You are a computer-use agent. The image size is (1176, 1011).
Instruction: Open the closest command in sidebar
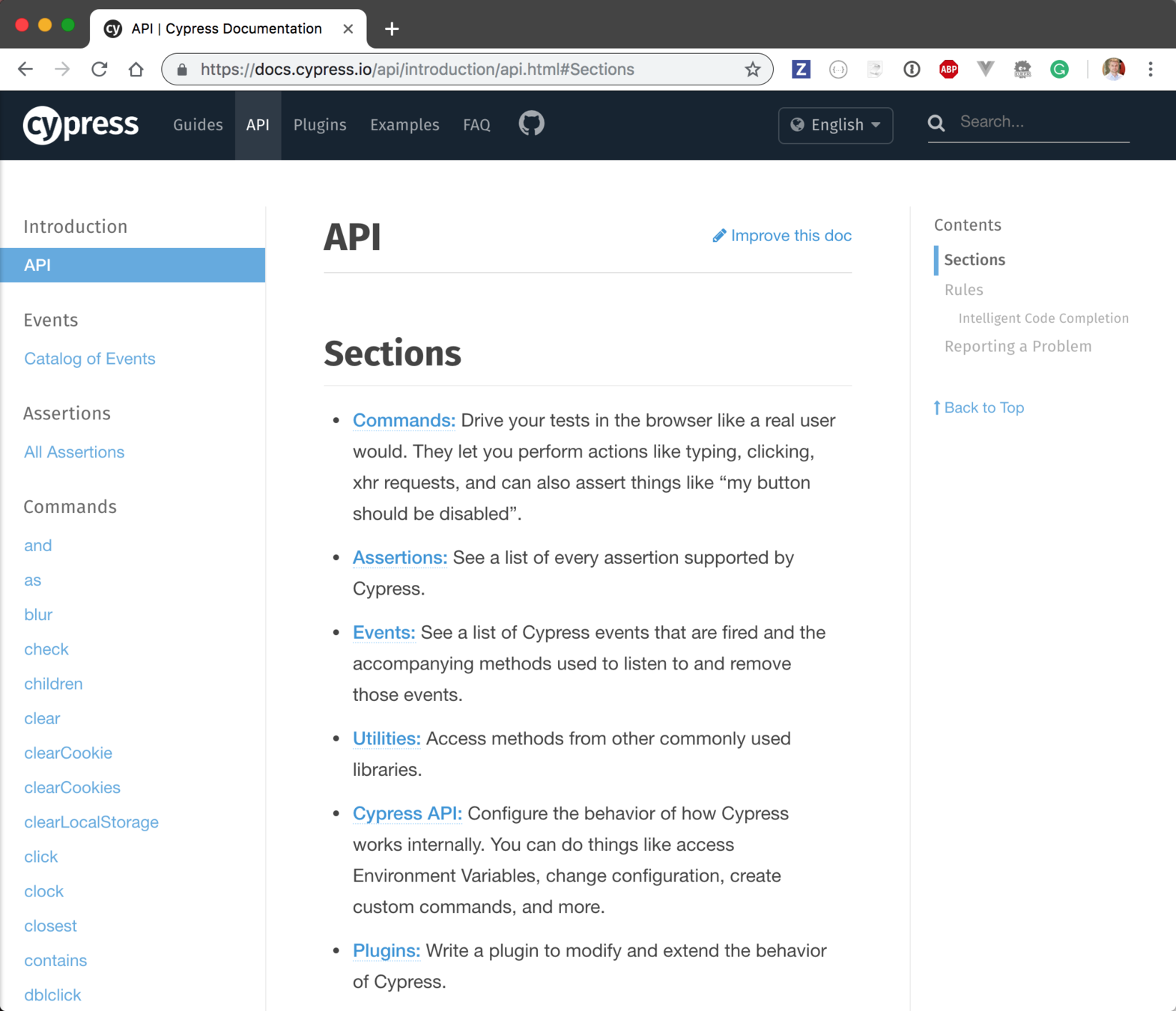pyautogui.click(x=50, y=926)
